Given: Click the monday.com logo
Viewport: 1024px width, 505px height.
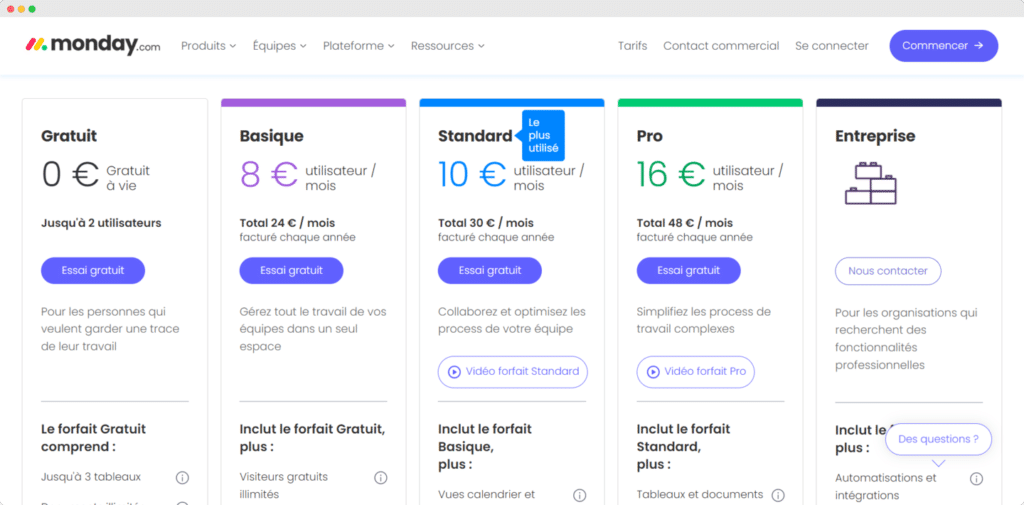Looking at the screenshot, I should coord(92,45).
